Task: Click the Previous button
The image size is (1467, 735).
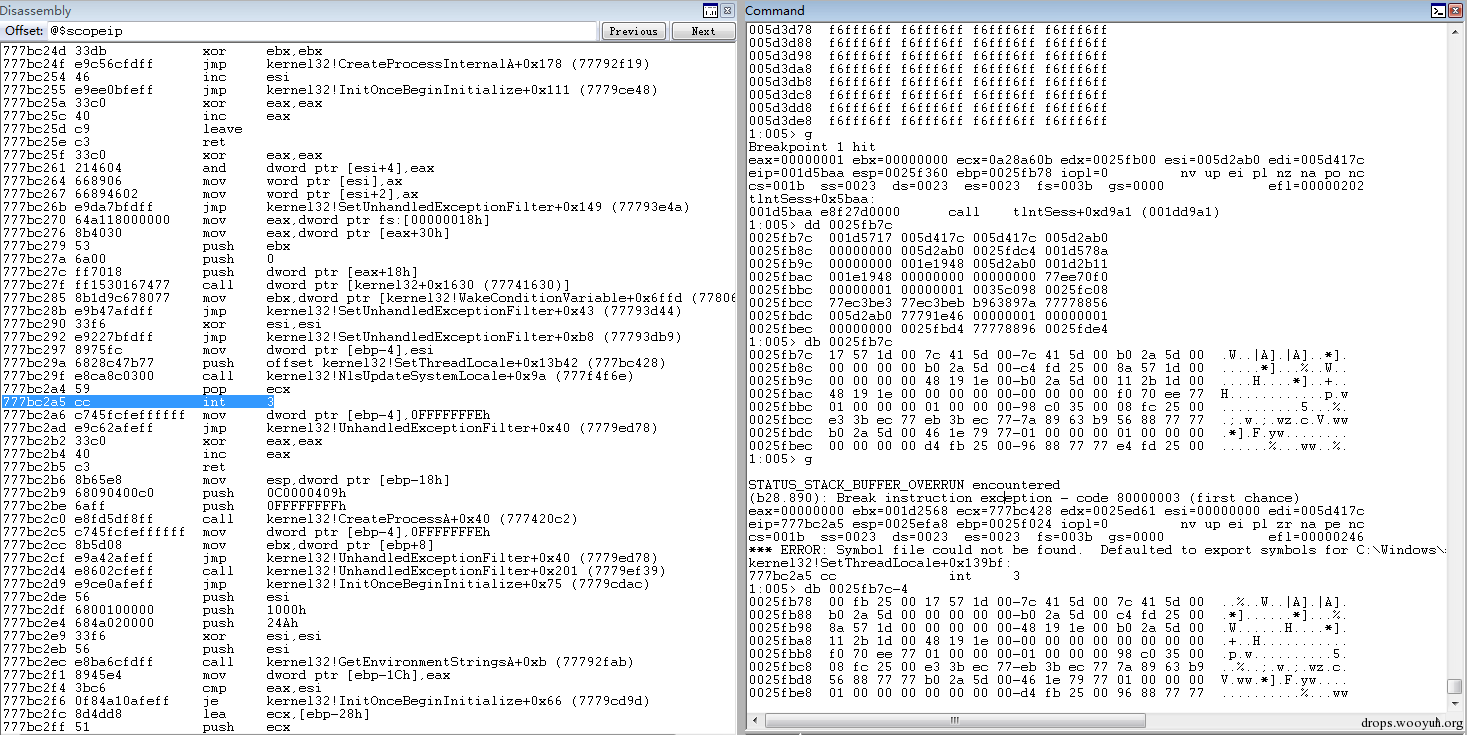Action: coord(633,31)
